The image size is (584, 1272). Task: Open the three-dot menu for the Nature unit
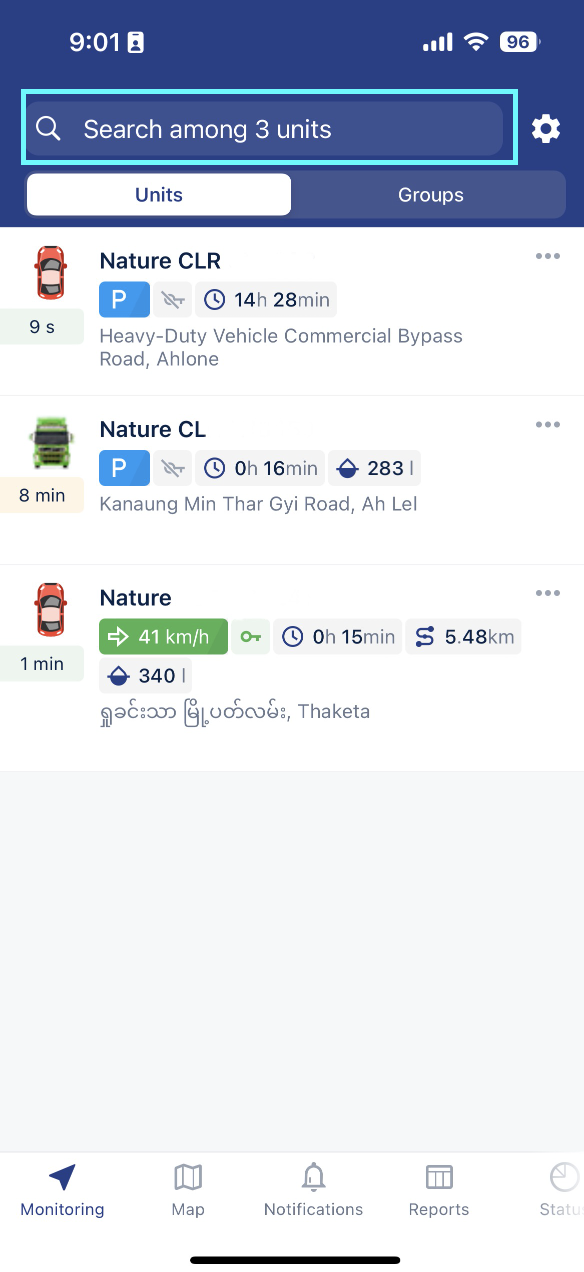point(547,592)
